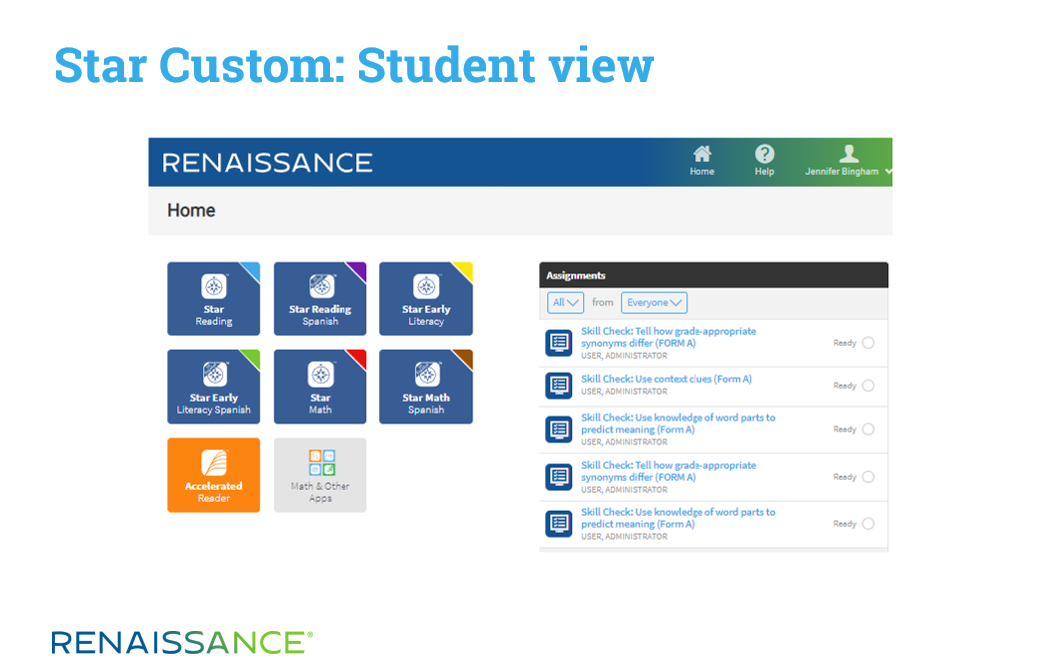
Task: Click the first word parts assignment icon
Action: click(x=559, y=429)
